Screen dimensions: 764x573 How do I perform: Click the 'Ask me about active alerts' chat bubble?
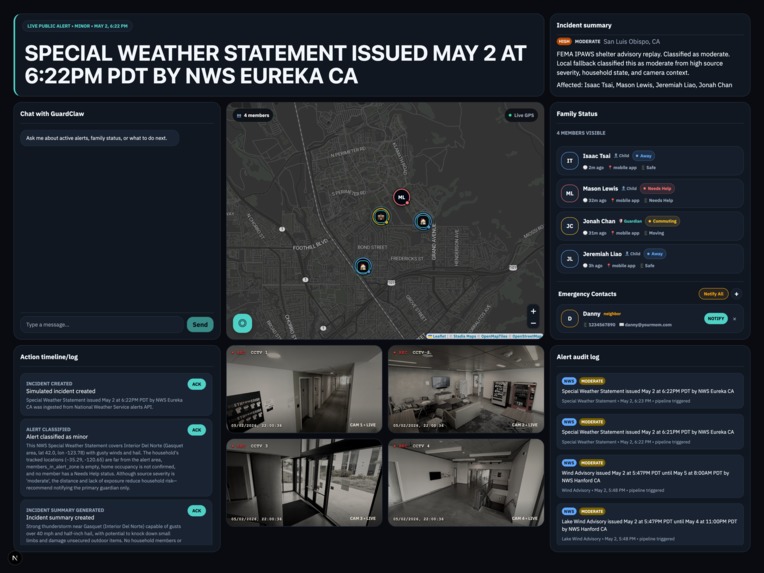pyautogui.click(x=99, y=138)
